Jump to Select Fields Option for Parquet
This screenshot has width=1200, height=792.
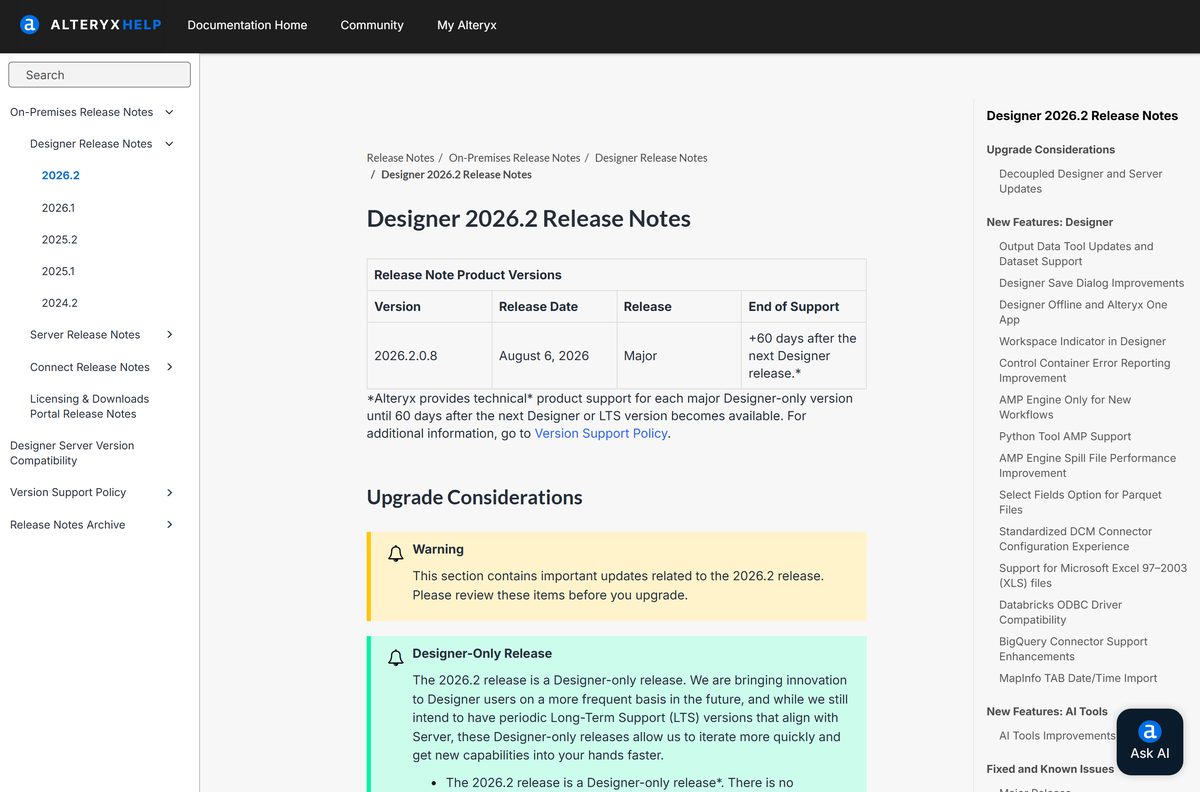(x=1080, y=502)
